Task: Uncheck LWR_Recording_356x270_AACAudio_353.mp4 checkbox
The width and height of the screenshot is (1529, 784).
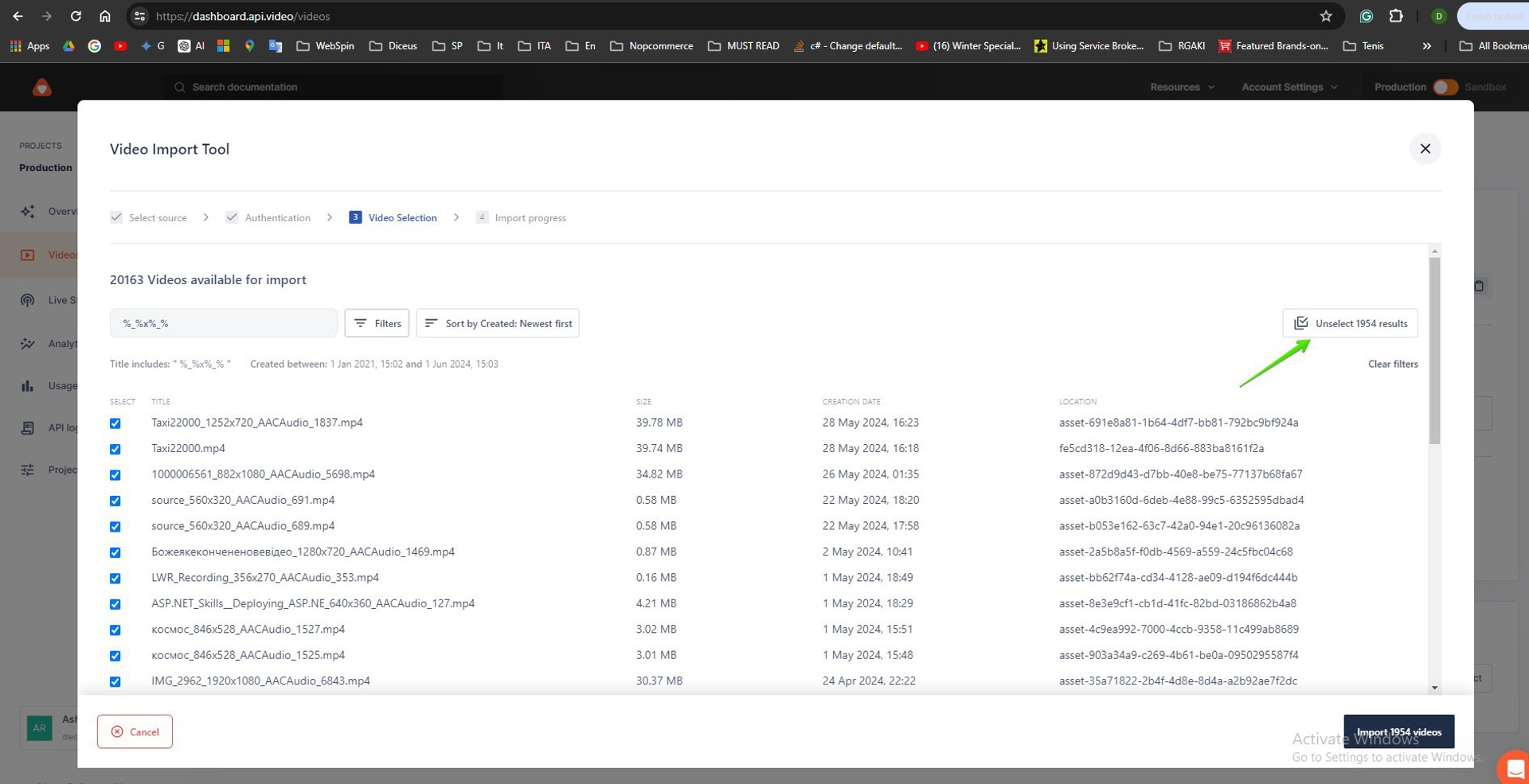Action: [115, 579]
